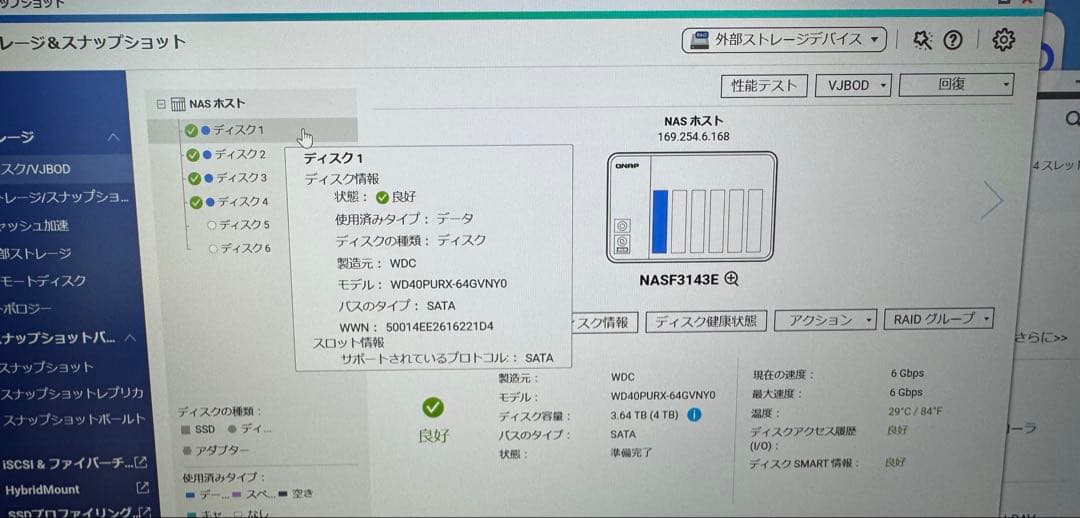
Task: Collapse the ストレージ sidebar section chevron
Action: coord(114,137)
